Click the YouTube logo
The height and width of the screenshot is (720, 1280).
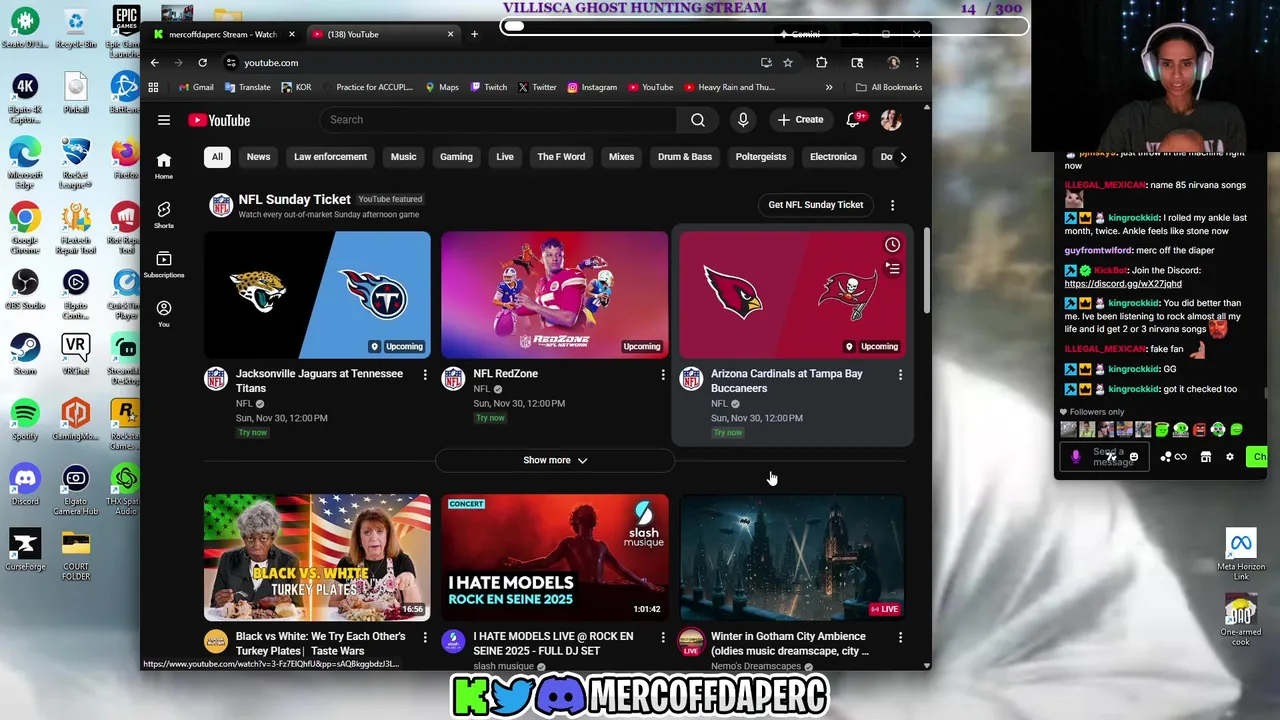219,120
